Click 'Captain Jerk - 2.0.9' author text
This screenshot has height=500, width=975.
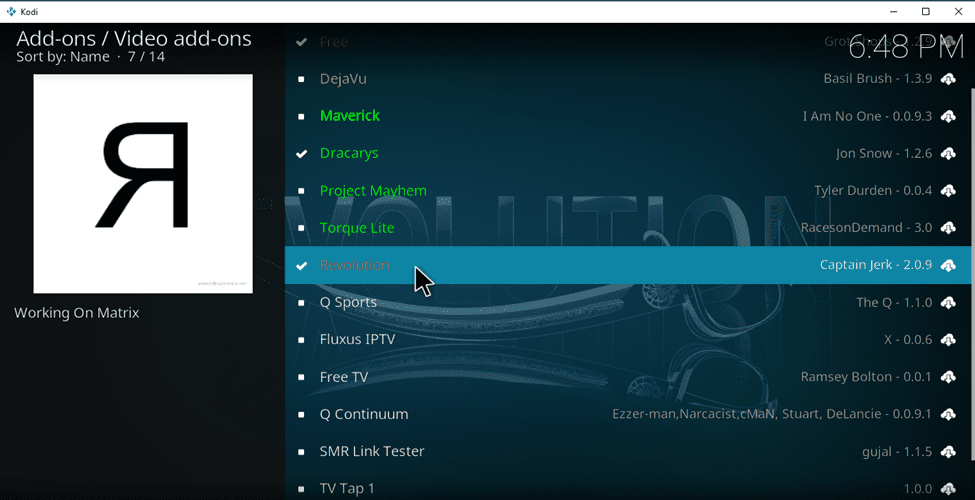tap(876, 266)
